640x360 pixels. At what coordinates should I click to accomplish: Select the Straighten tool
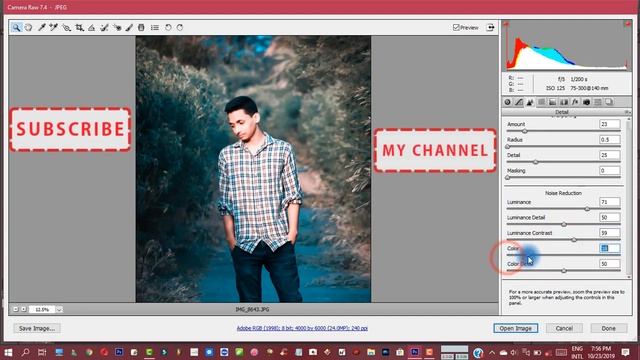91,27
